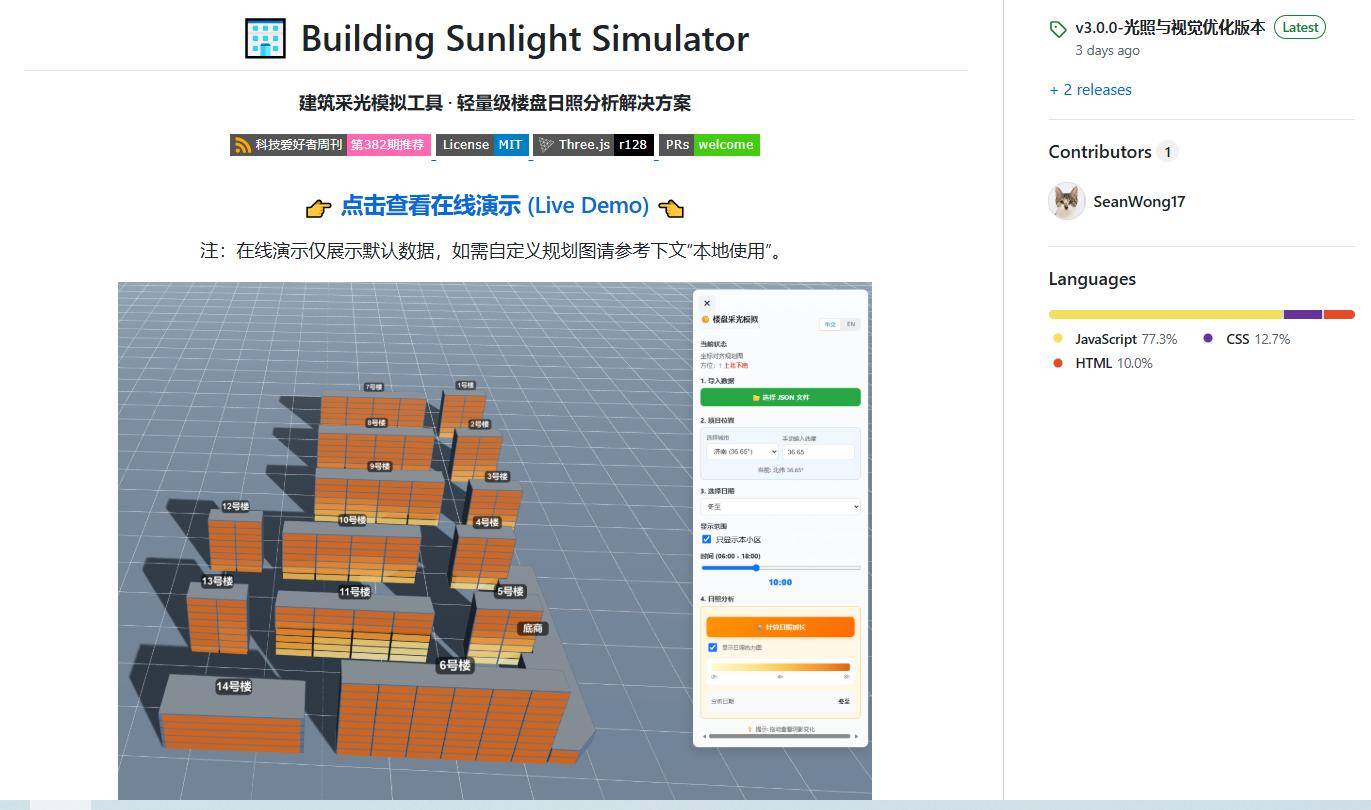Switch panel language to EN
1371x810 pixels.
[x=851, y=324]
